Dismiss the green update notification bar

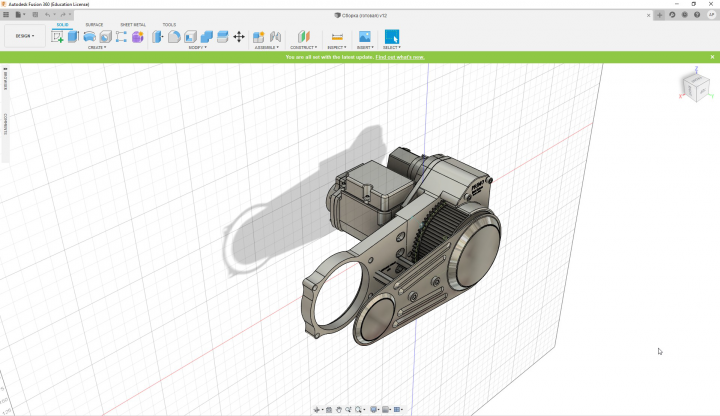[x=712, y=57]
